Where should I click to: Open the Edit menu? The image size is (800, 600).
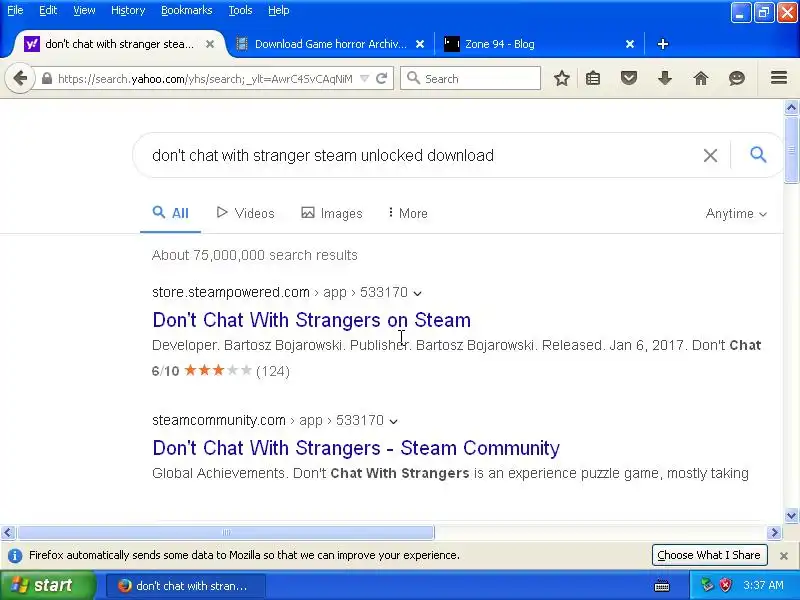tap(48, 10)
